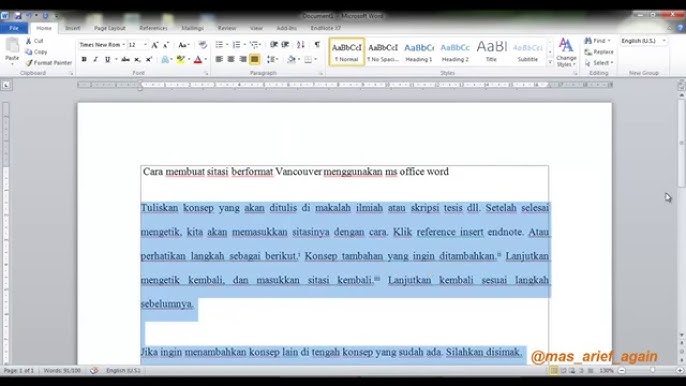The image size is (686, 386).
Task: Open the English (U.S.) language combo box
Action: tap(644, 41)
